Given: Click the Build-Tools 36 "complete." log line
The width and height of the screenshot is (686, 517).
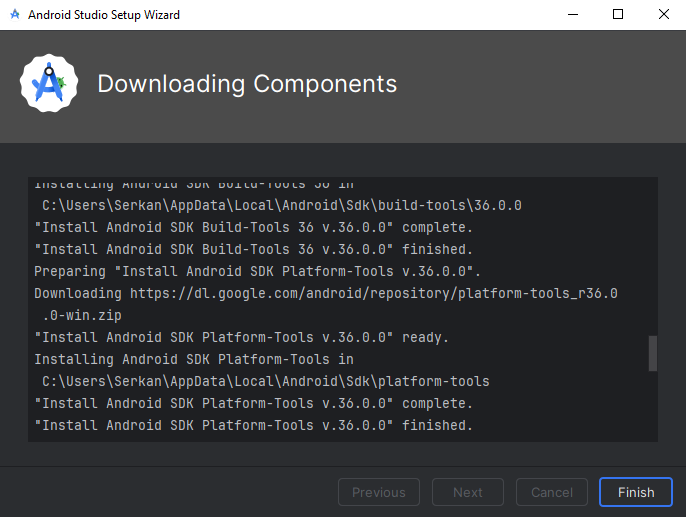Looking at the screenshot, I should [x=253, y=227].
